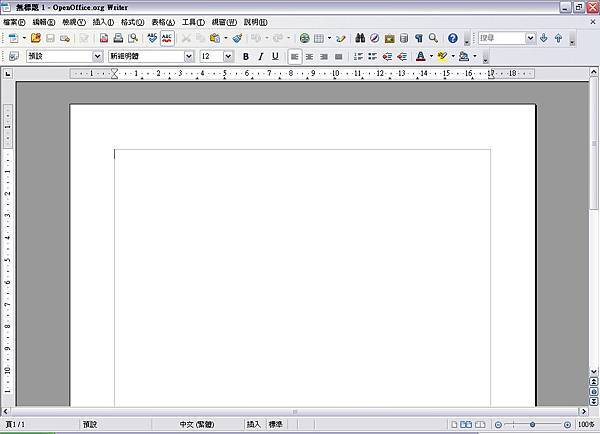The height and width of the screenshot is (434, 600).
Task: Create a new document with the New icon
Action: 13,38
